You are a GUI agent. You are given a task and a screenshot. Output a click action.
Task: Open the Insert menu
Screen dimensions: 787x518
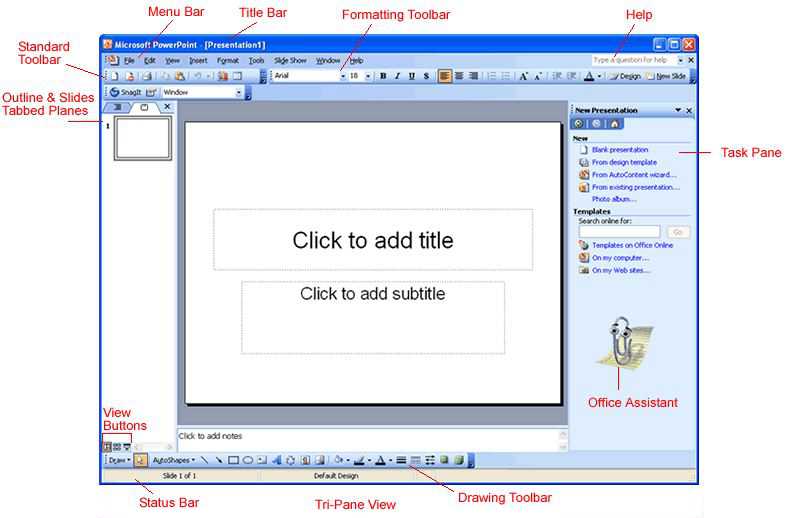(x=198, y=61)
